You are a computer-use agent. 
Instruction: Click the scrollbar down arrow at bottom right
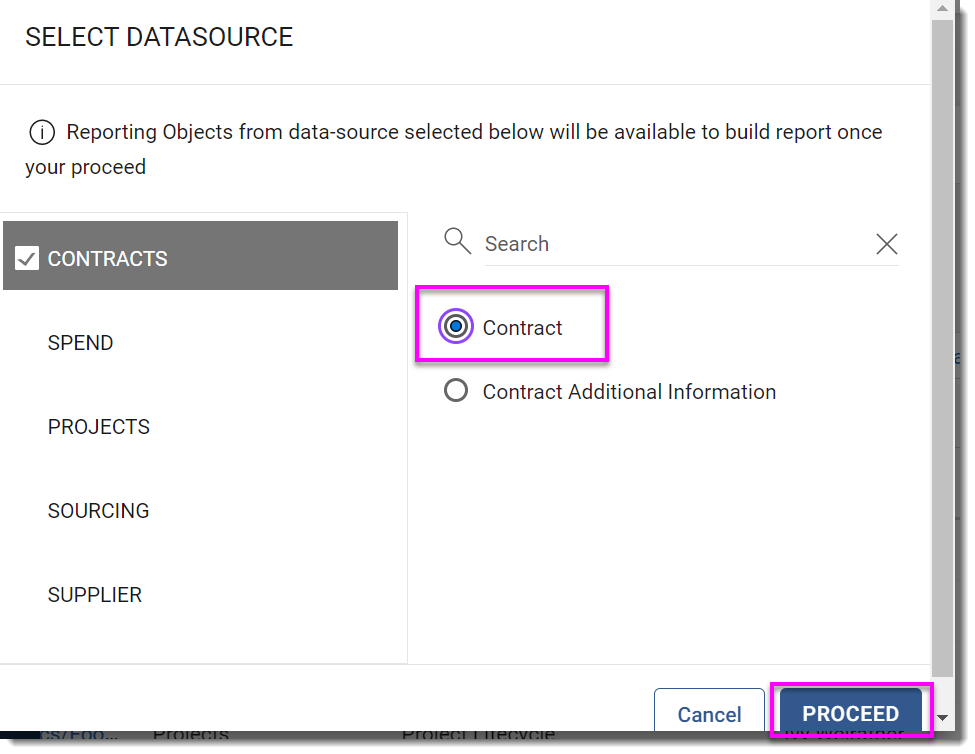coord(942,717)
